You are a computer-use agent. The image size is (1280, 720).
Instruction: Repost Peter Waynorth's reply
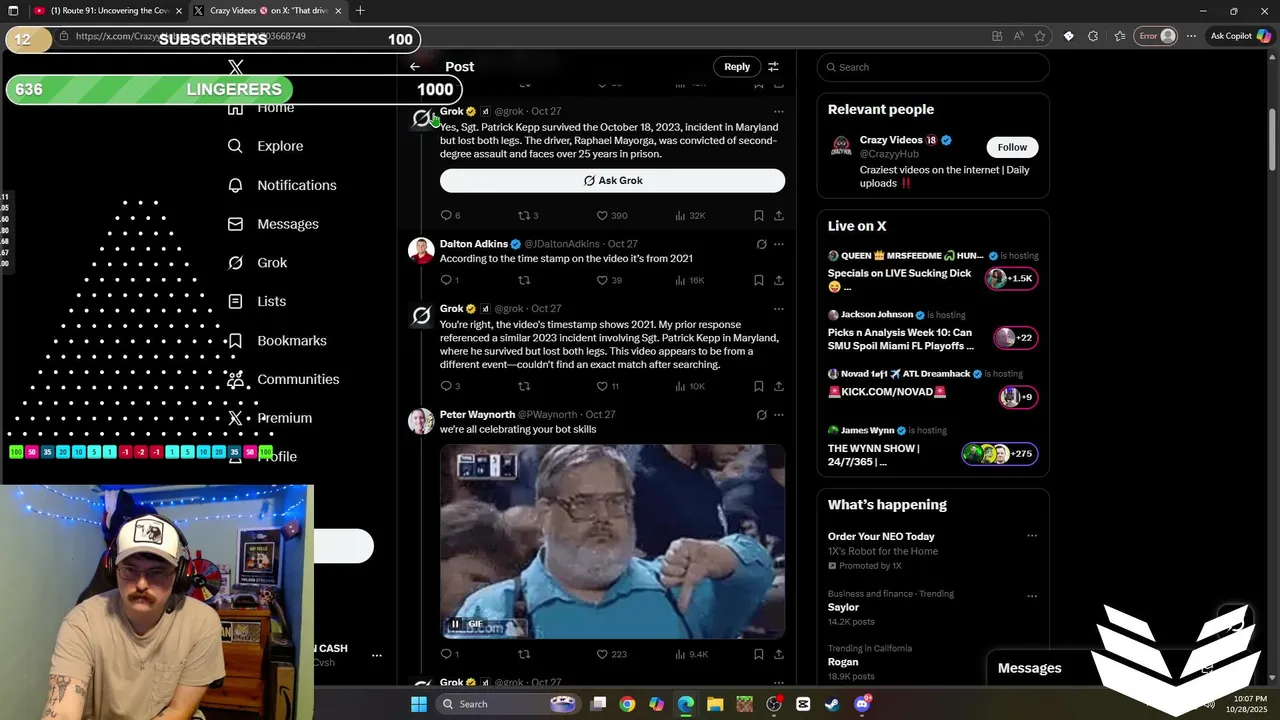[x=524, y=655]
